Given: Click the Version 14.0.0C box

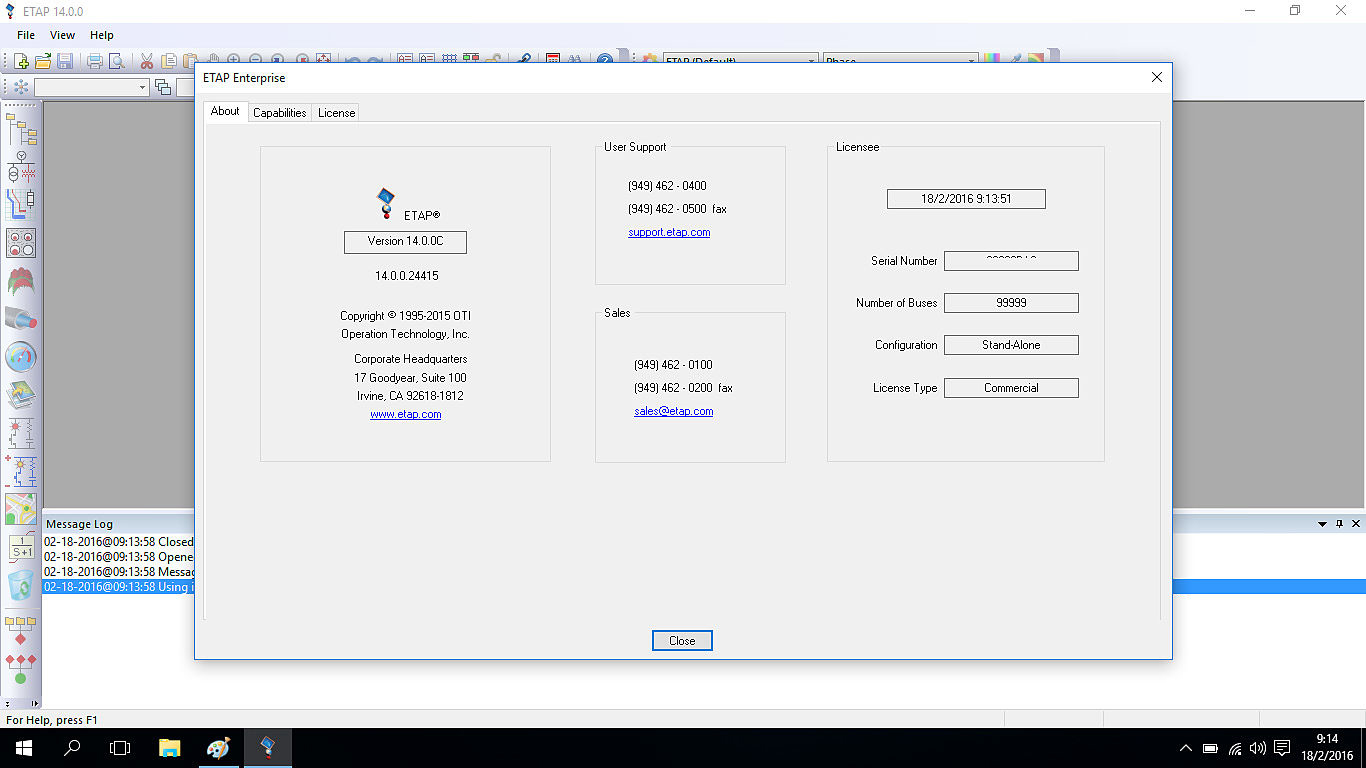Looking at the screenshot, I should pyautogui.click(x=405, y=242).
